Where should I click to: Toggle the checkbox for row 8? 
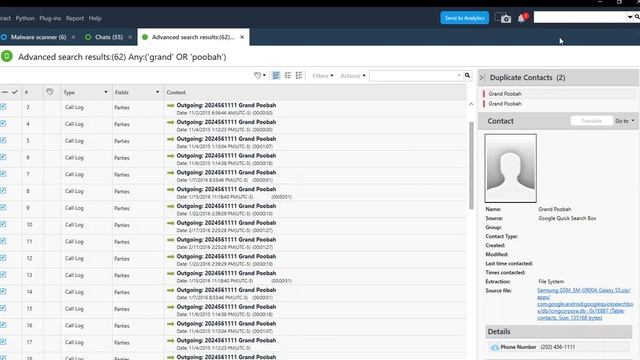[3, 191]
